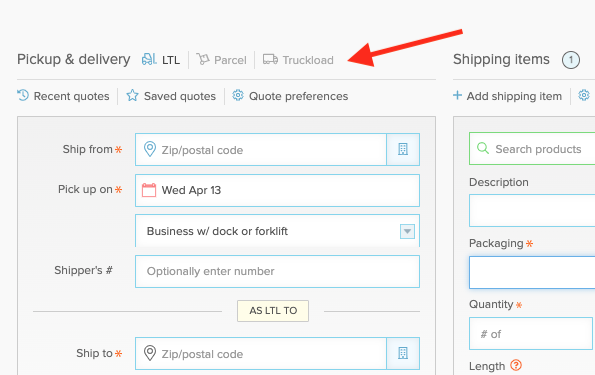Click Add shipping item
Viewport: 595px width, 375px height.
(x=507, y=96)
